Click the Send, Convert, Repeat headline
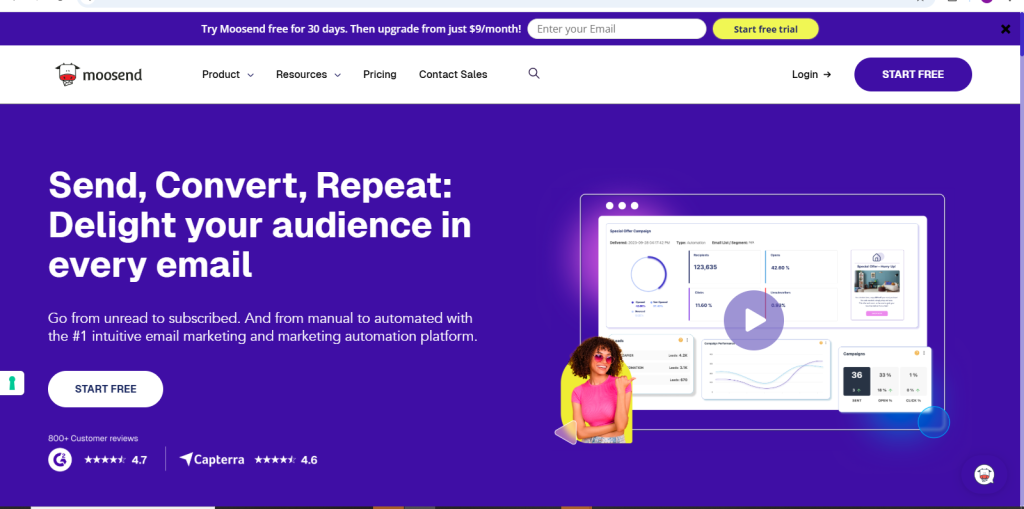The height and width of the screenshot is (509, 1024). tap(260, 225)
